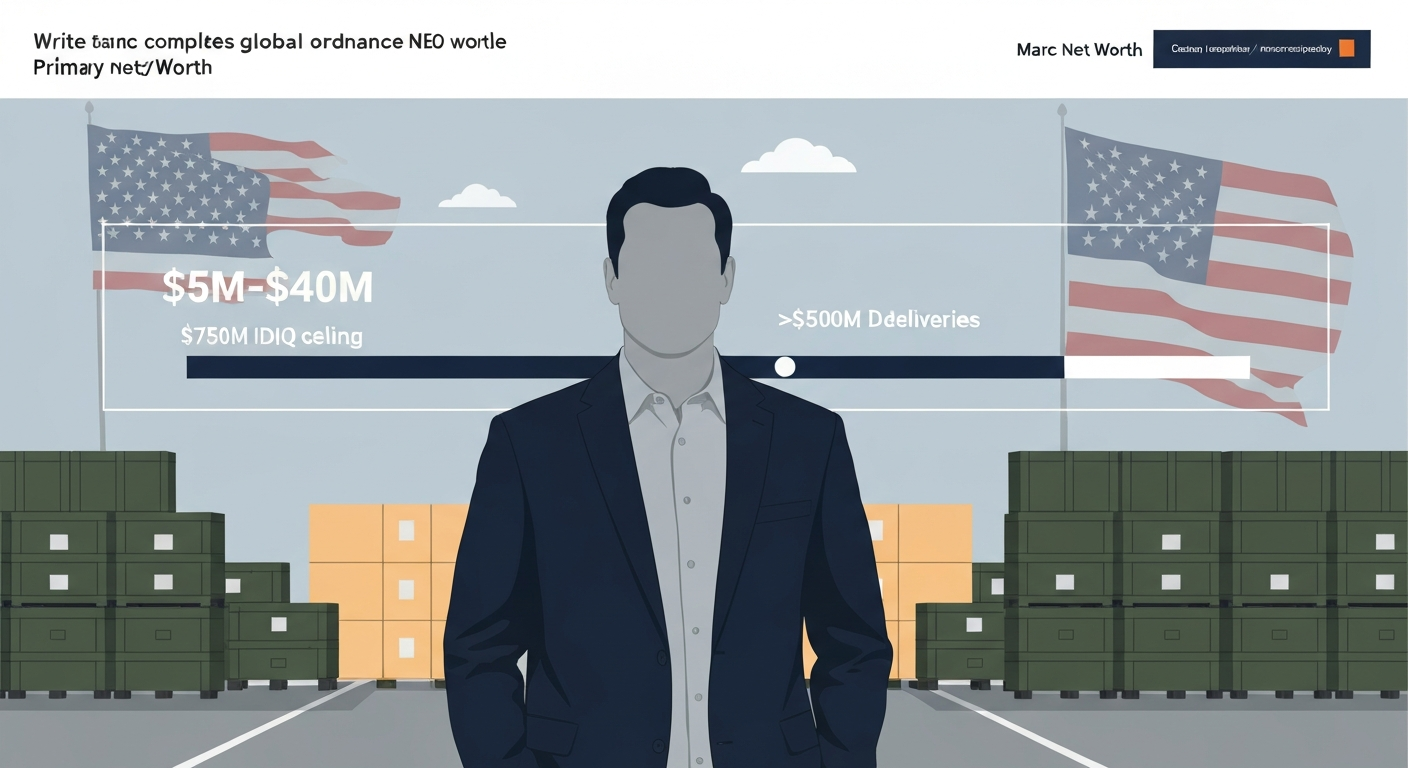The height and width of the screenshot is (768, 1408).
Task: Click the white slider handle on the bar
Action: pyautogui.click(x=785, y=367)
